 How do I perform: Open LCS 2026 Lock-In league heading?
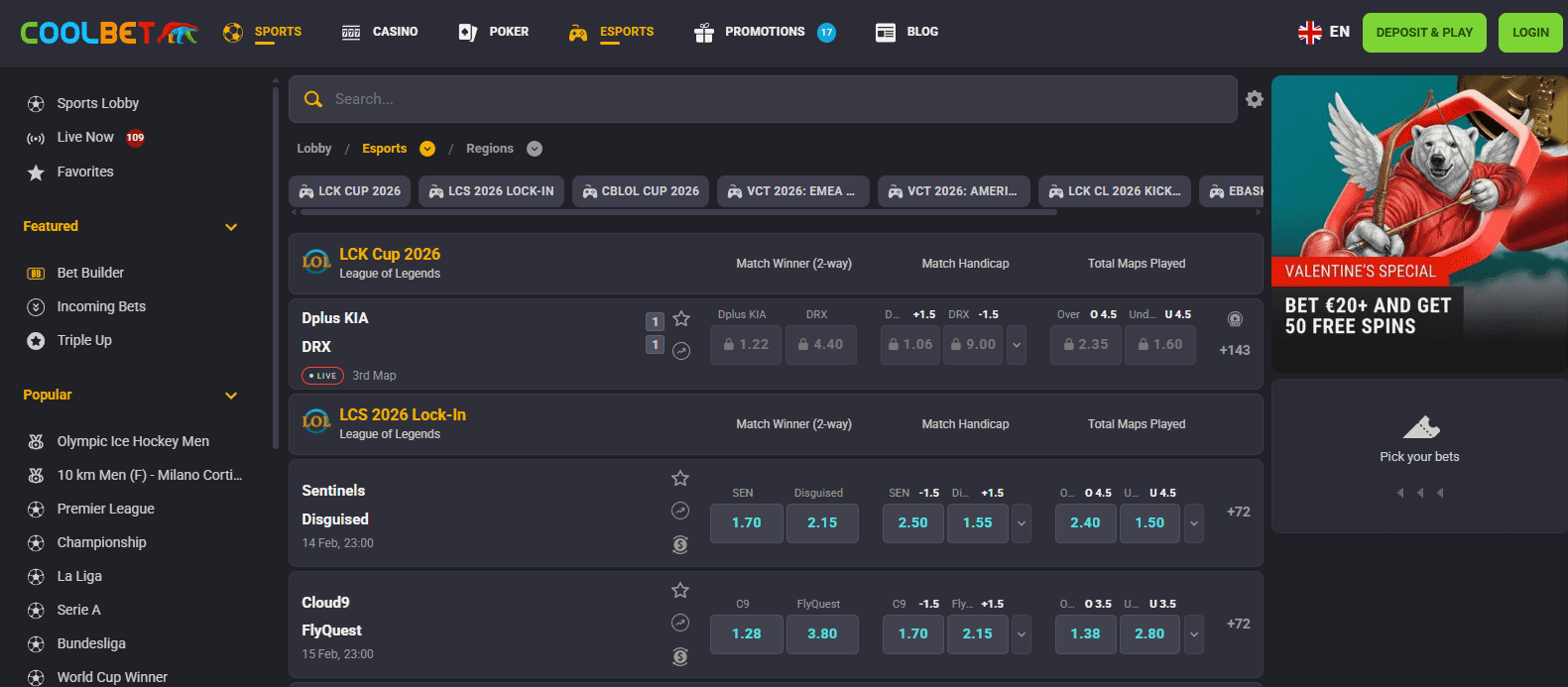coord(403,415)
